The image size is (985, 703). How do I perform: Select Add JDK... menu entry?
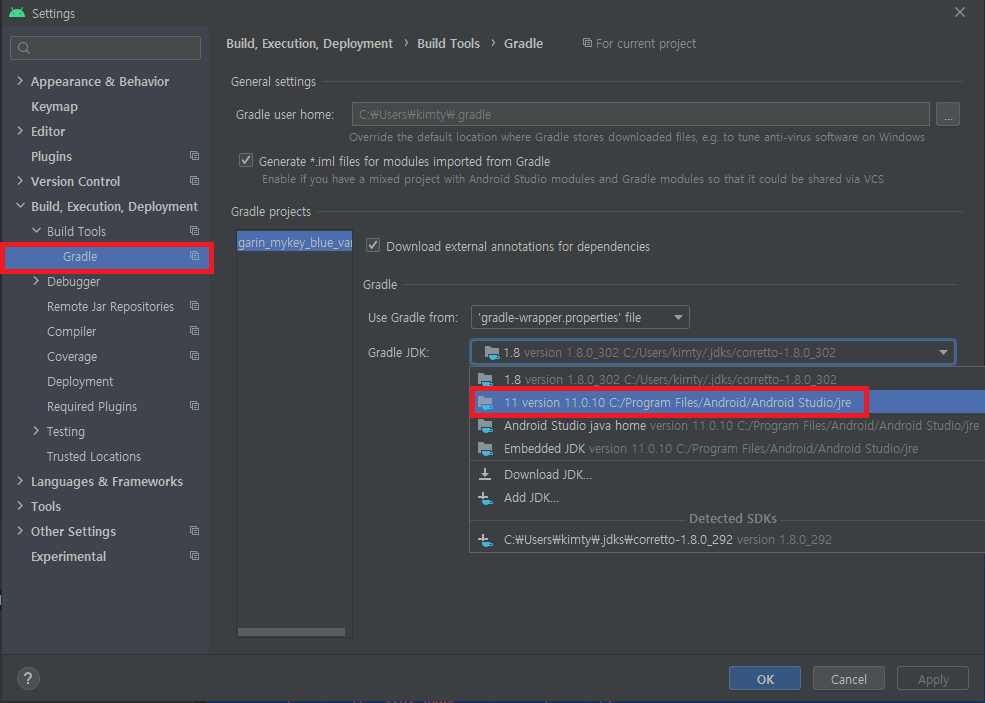click(x=727, y=498)
